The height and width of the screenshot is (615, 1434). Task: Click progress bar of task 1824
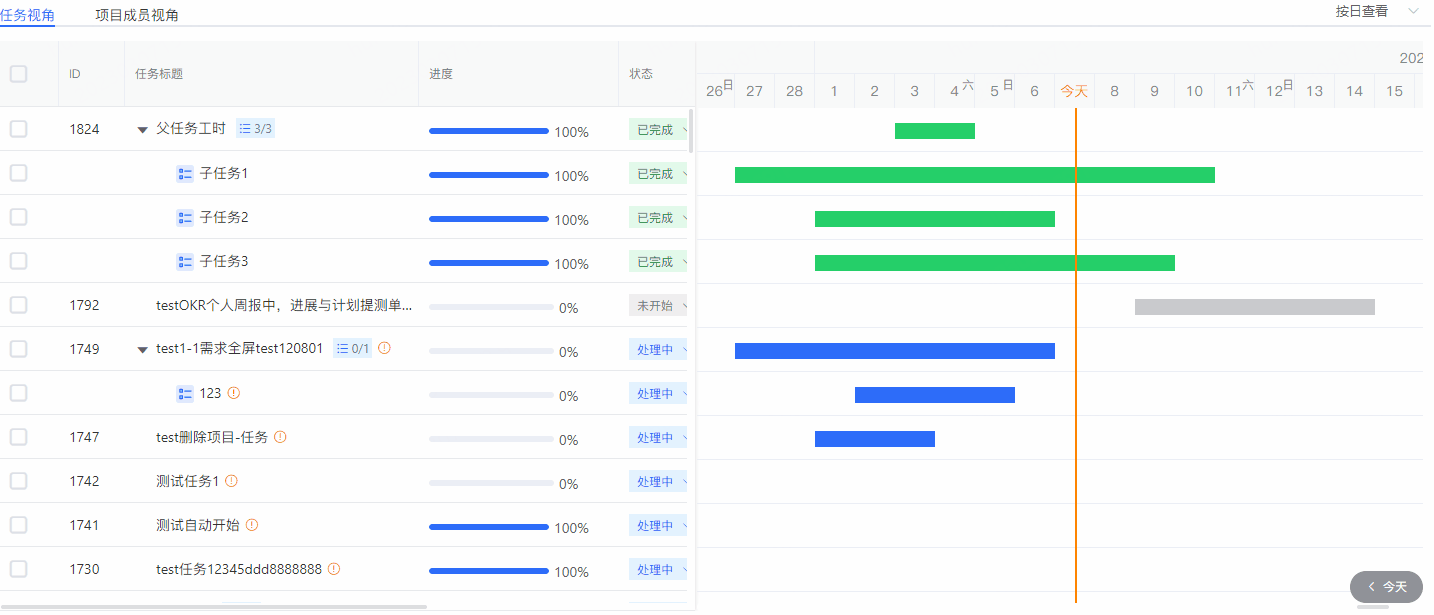tap(489, 131)
